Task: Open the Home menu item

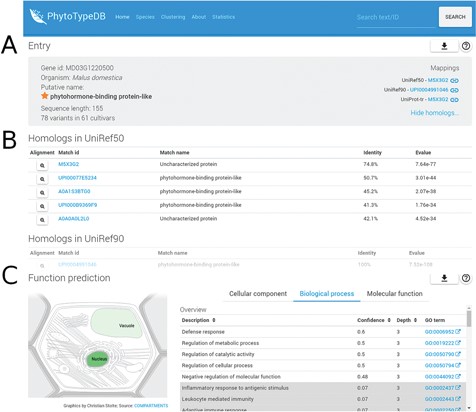Action: click(x=122, y=17)
